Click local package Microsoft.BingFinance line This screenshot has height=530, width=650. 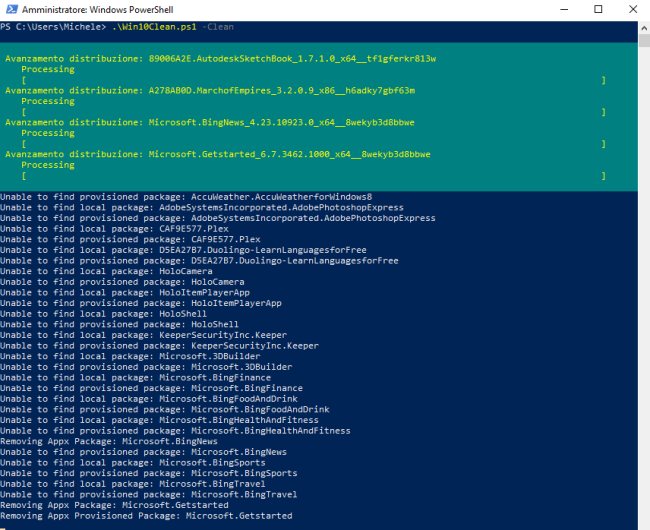tap(136, 378)
